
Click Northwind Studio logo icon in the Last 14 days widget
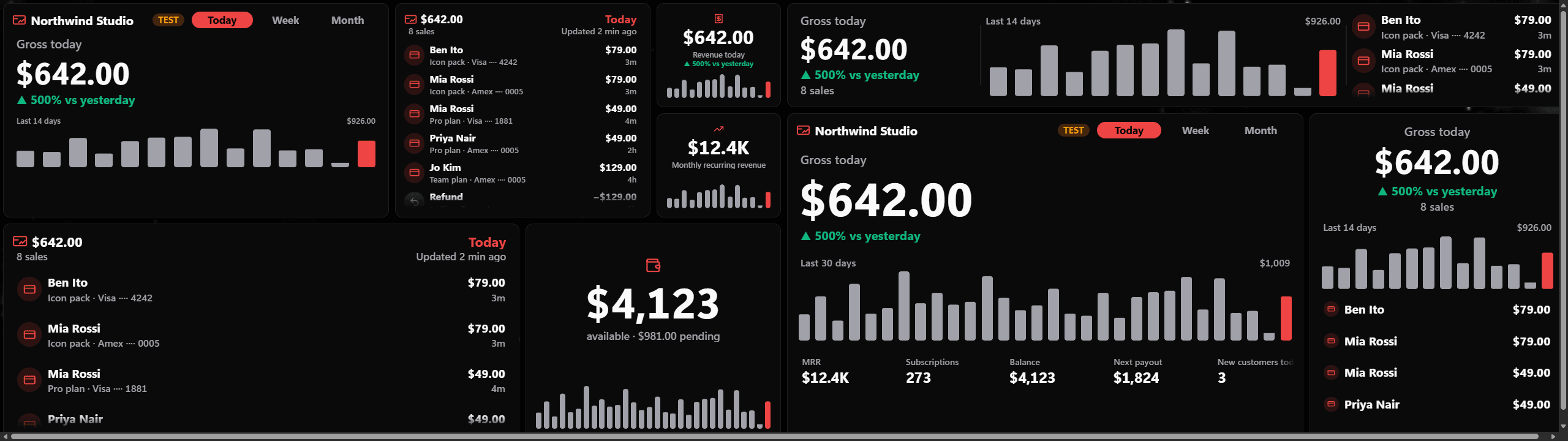point(20,20)
